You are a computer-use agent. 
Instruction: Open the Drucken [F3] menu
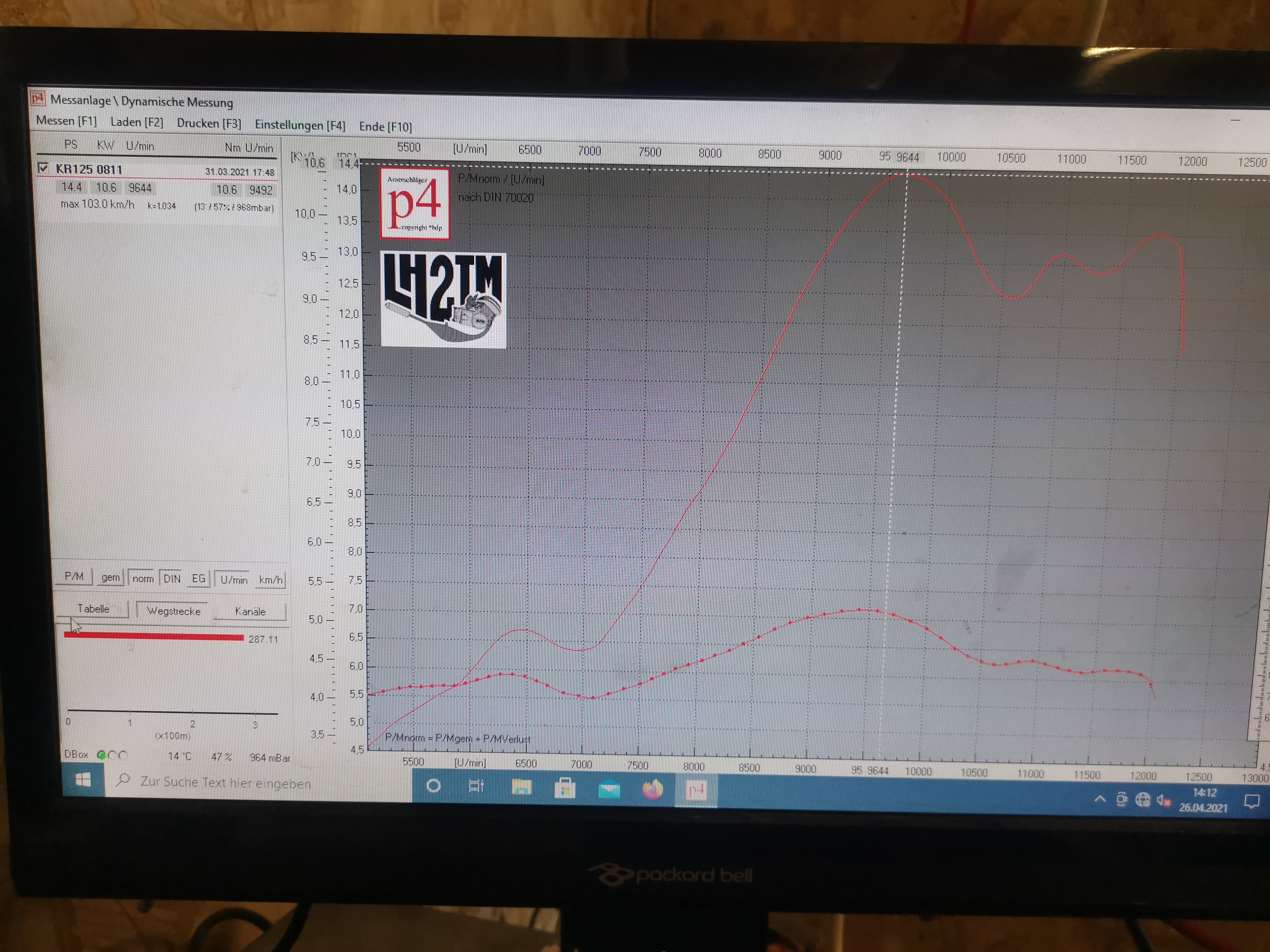209,124
